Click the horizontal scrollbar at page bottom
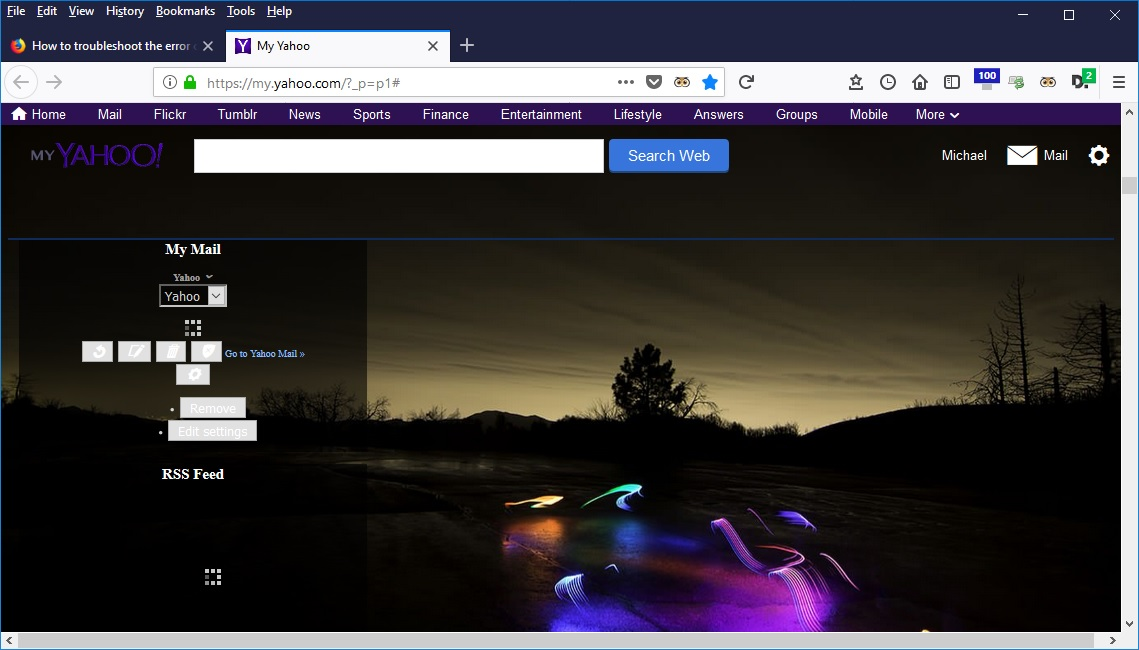Screen dimensions: 1139x650 tap(560, 640)
